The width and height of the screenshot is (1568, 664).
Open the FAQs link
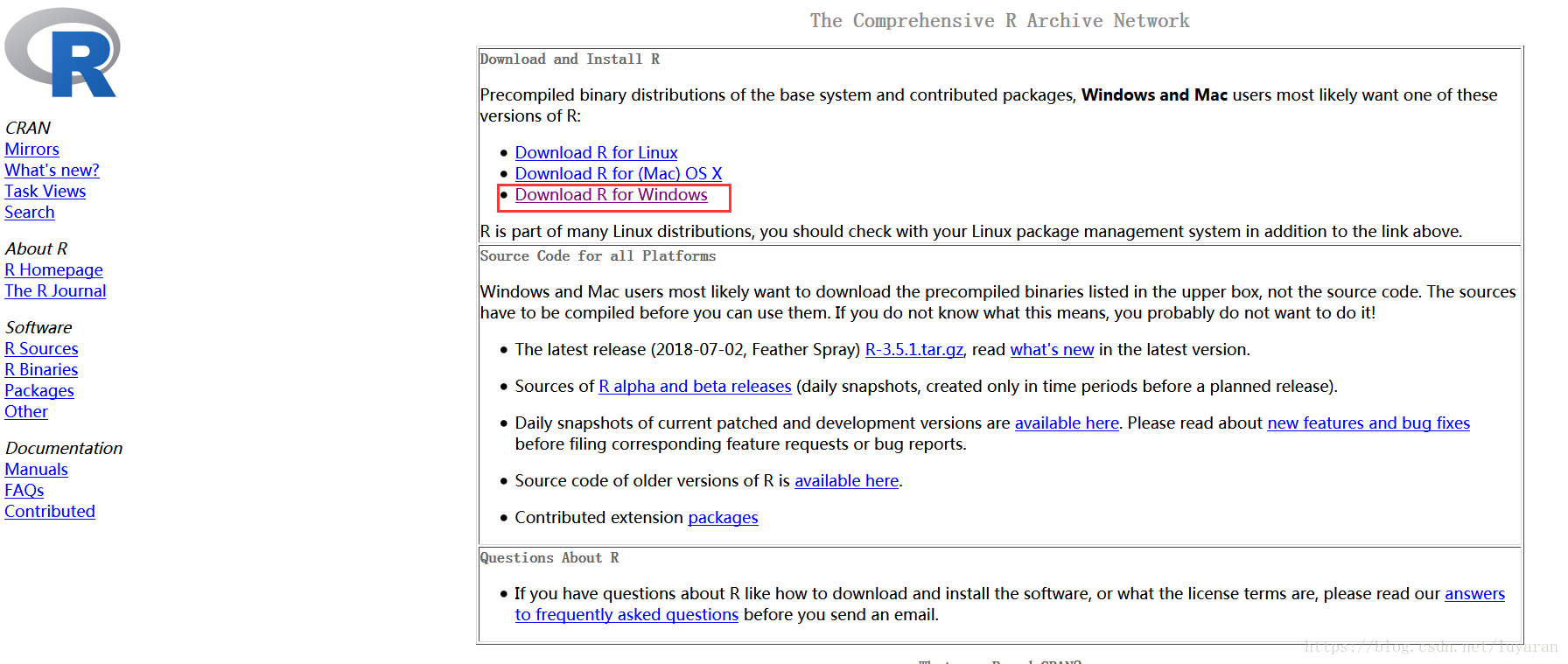24,491
